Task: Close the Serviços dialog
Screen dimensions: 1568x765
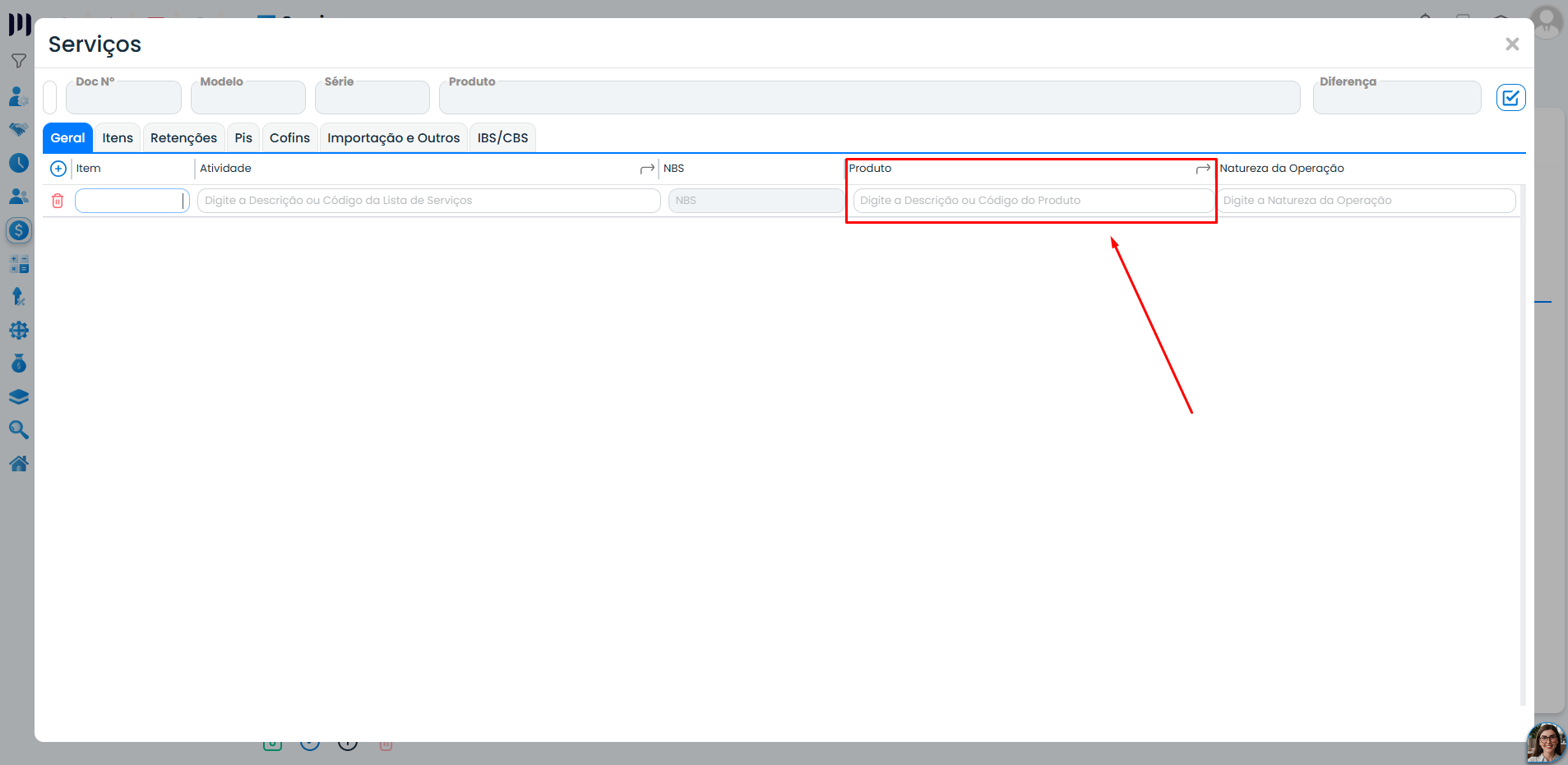Action: 1511,44
